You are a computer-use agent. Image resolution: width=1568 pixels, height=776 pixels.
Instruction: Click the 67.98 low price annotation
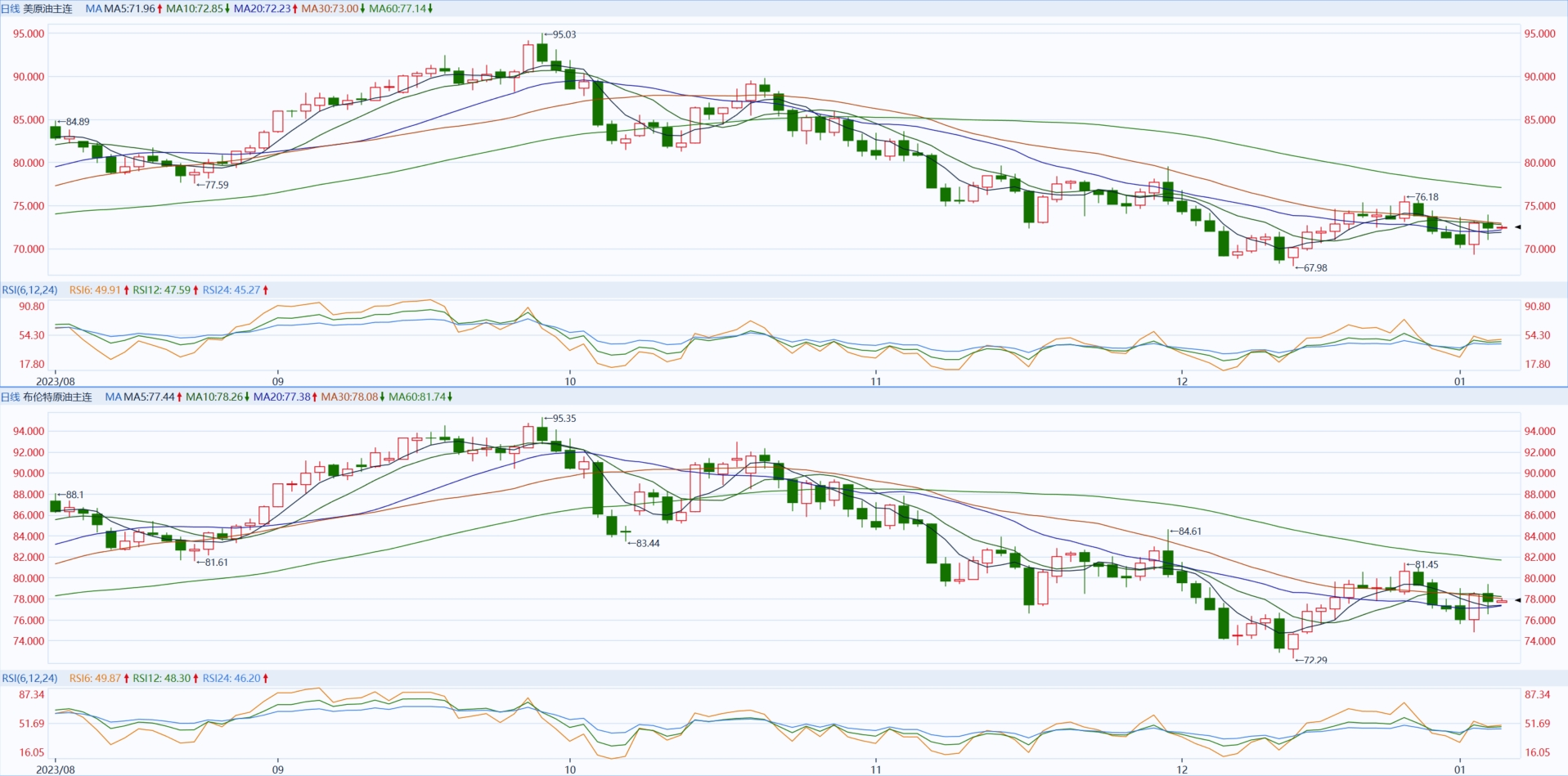click(1311, 268)
